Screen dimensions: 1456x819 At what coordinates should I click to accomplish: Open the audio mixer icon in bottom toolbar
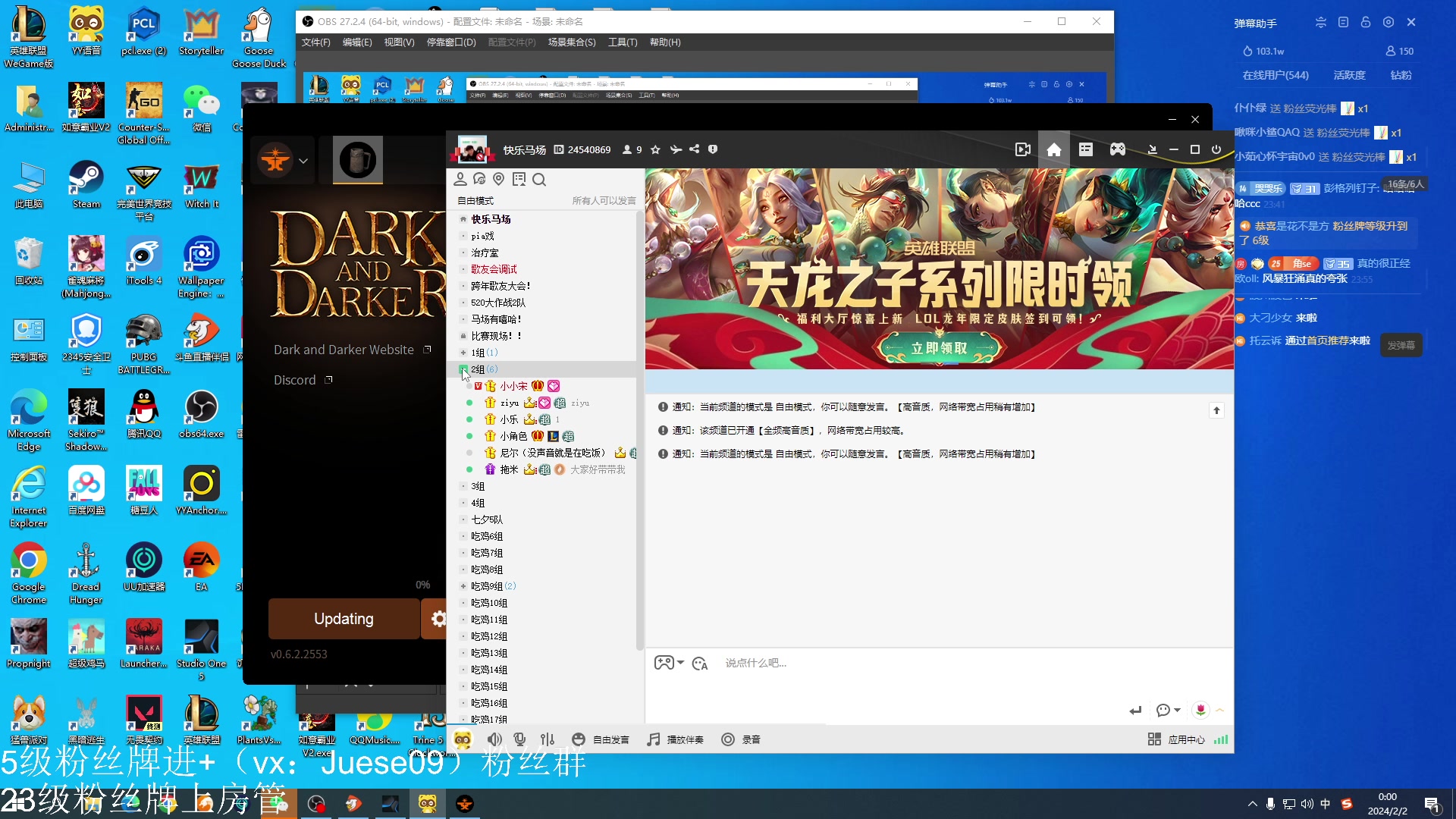(548, 739)
